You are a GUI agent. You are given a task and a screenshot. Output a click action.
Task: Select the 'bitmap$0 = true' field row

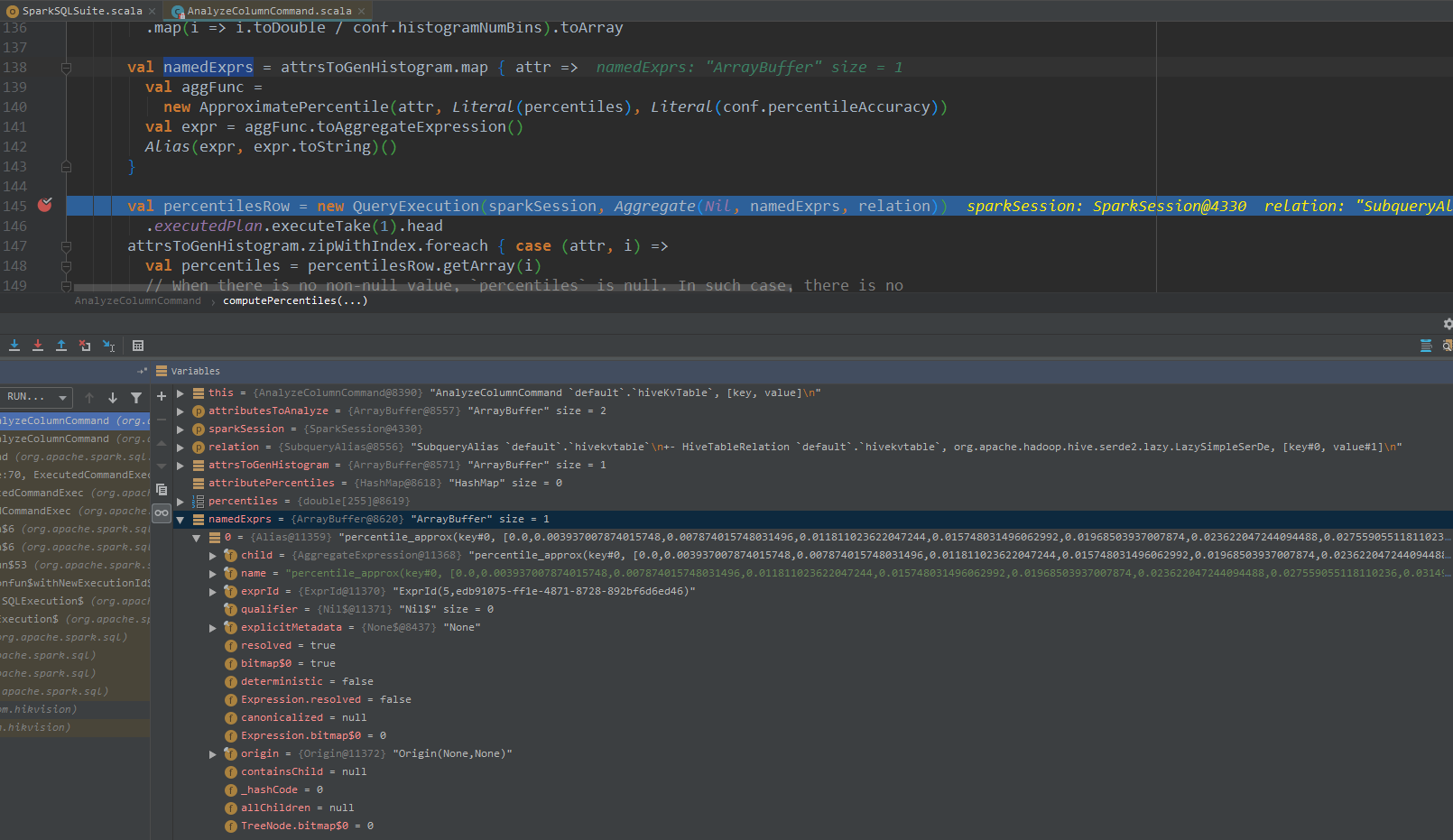(x=813, y=664)
